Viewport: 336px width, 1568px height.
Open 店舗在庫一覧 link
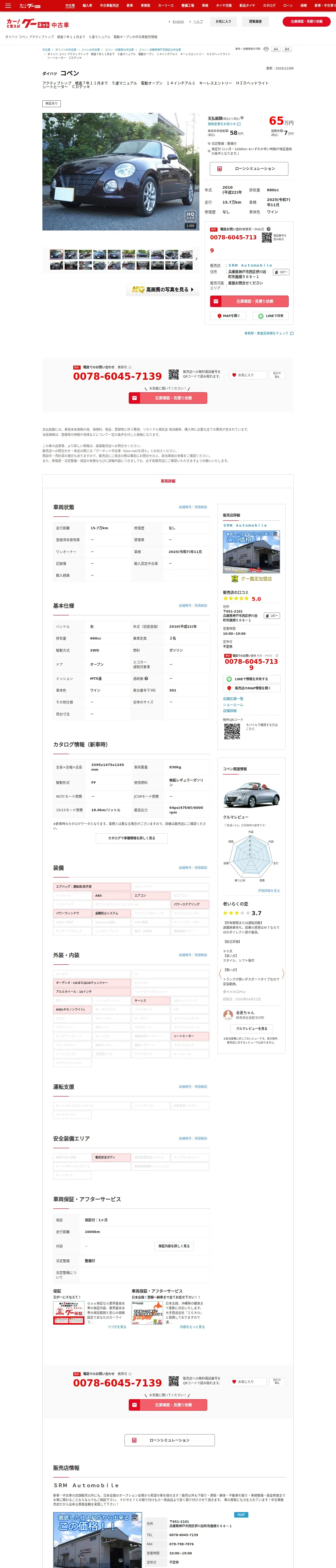click(233, 699)
